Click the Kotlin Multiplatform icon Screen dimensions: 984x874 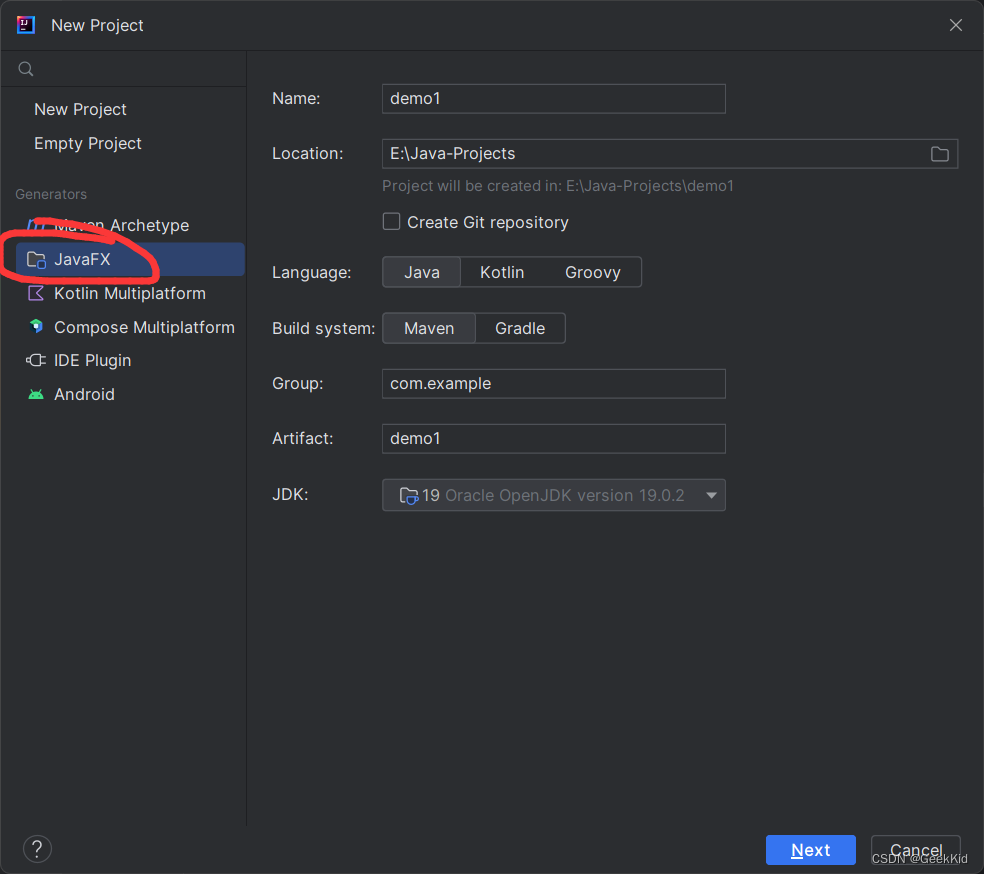(x=36, y=293)
